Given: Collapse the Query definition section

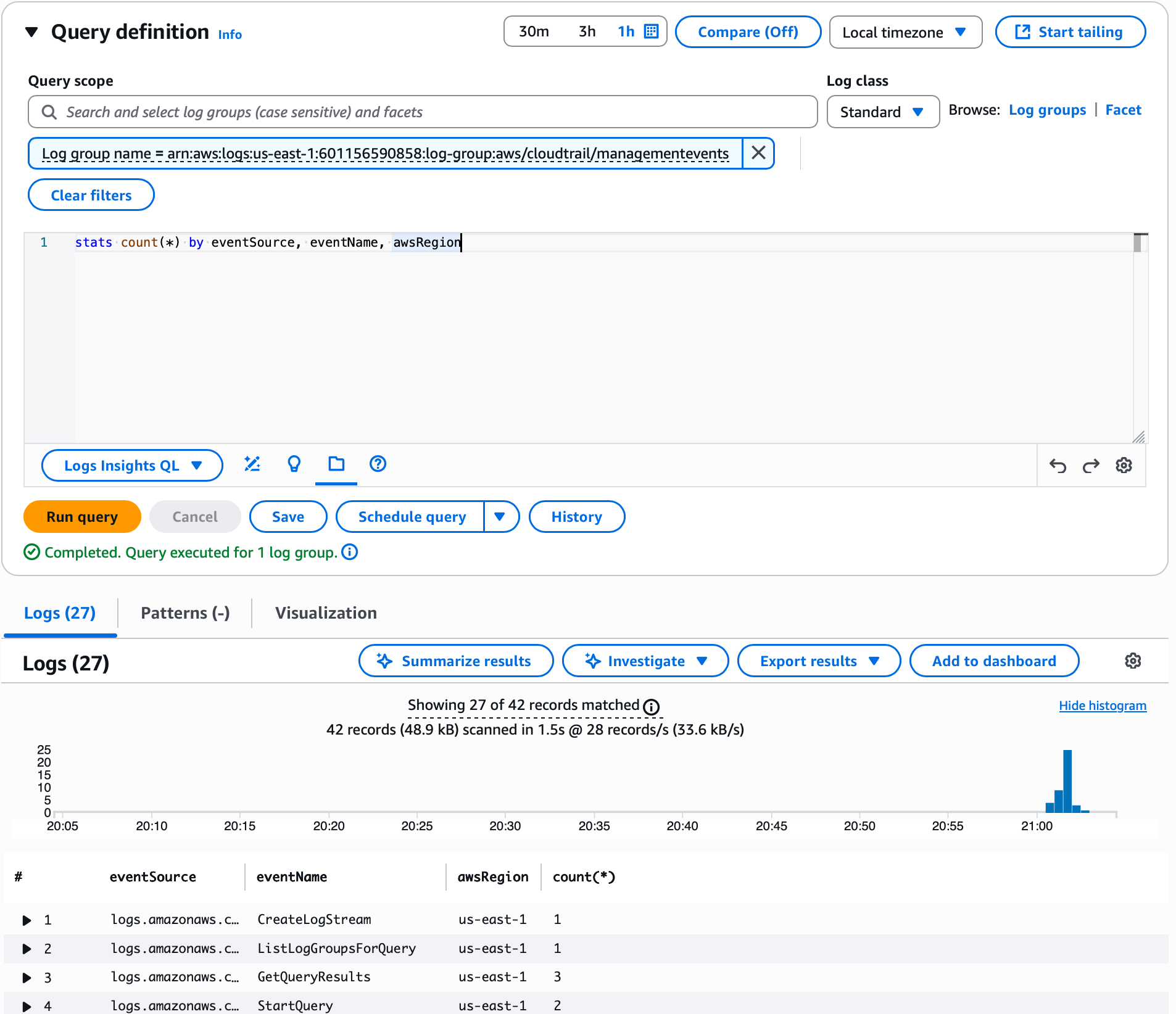Looking at the screenshot, I should point(32,32).
